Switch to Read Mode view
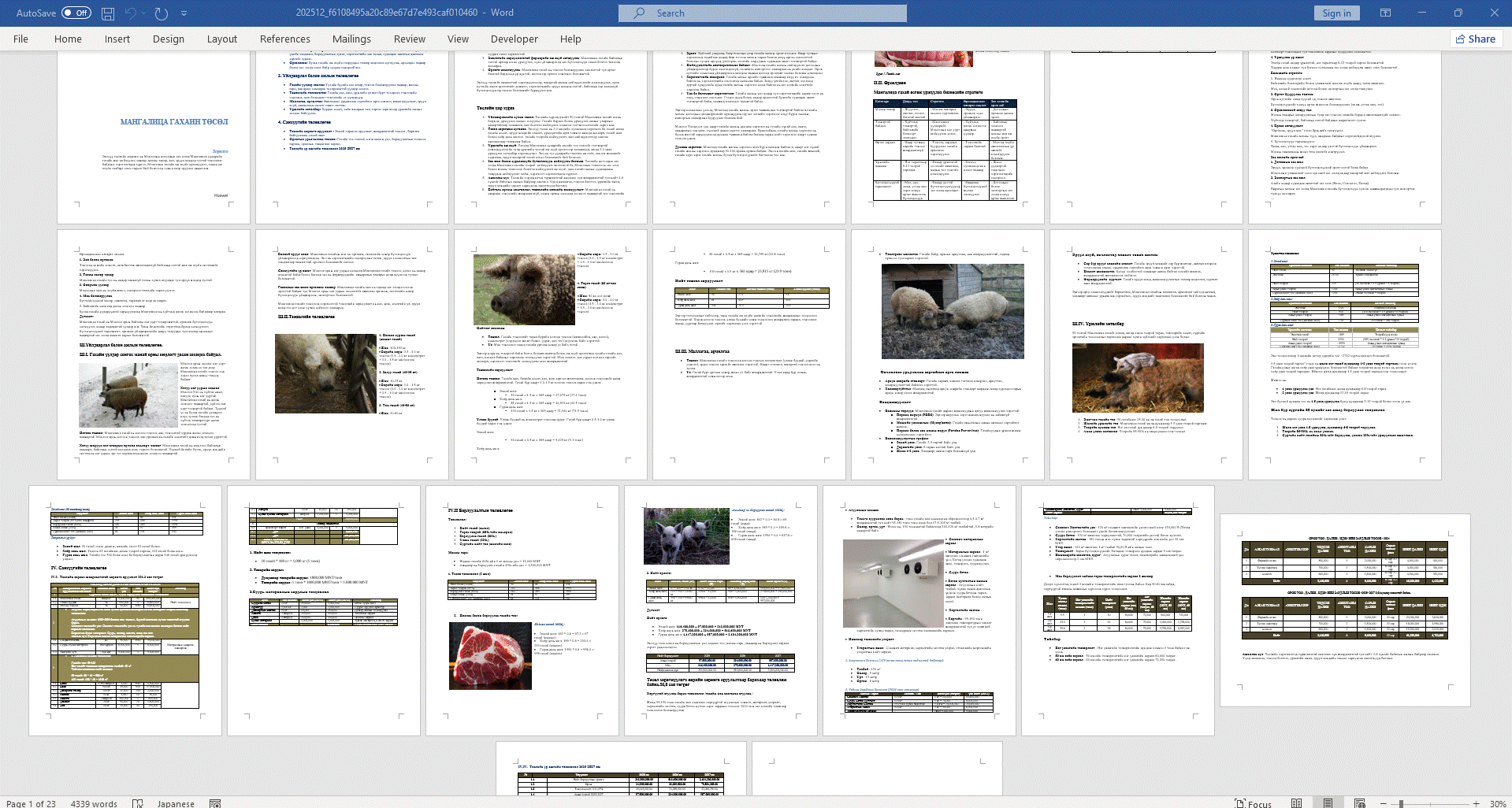The image size is (1512, 808). click(x=1296, y=803)
